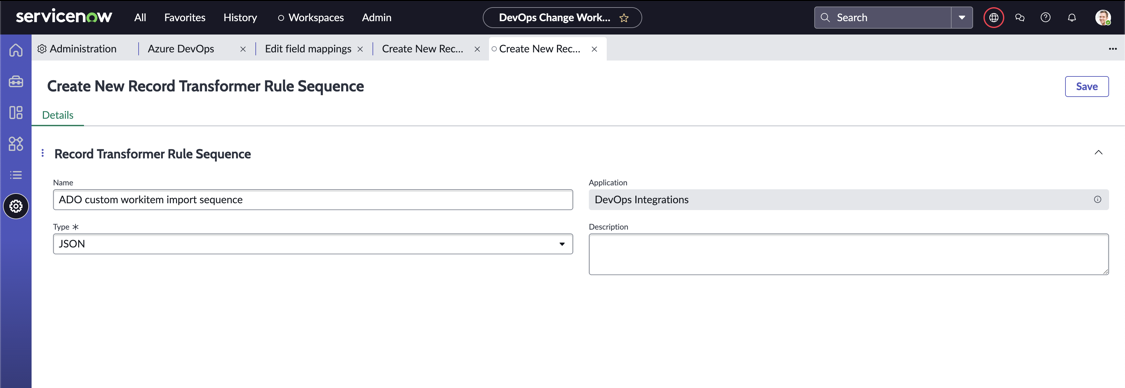Screen dimensions: 1125x388
Task: Open the All menu
Action: (x=140, y=17)
